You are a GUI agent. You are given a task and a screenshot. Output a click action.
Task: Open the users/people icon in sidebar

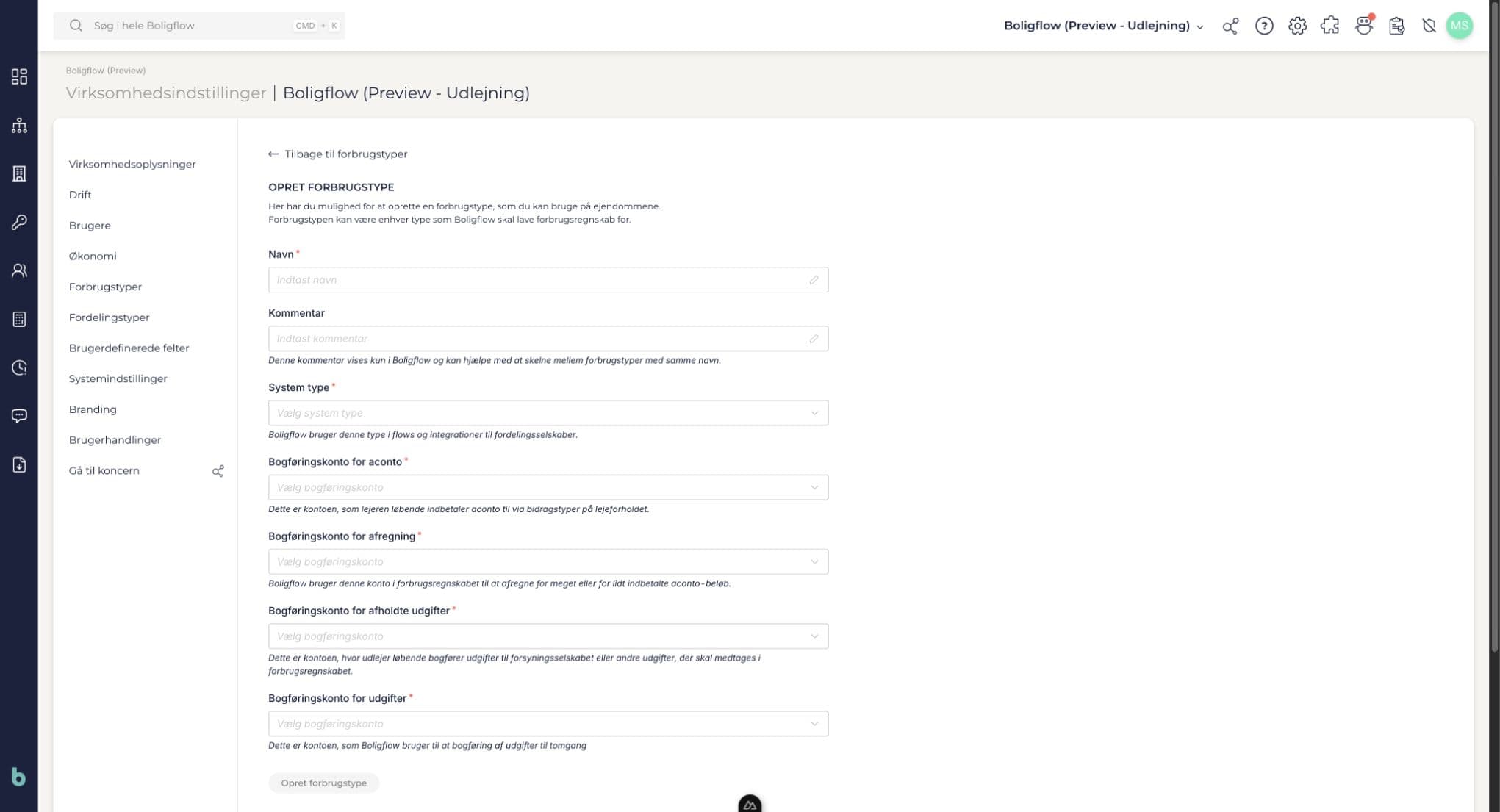pos(19,270)
